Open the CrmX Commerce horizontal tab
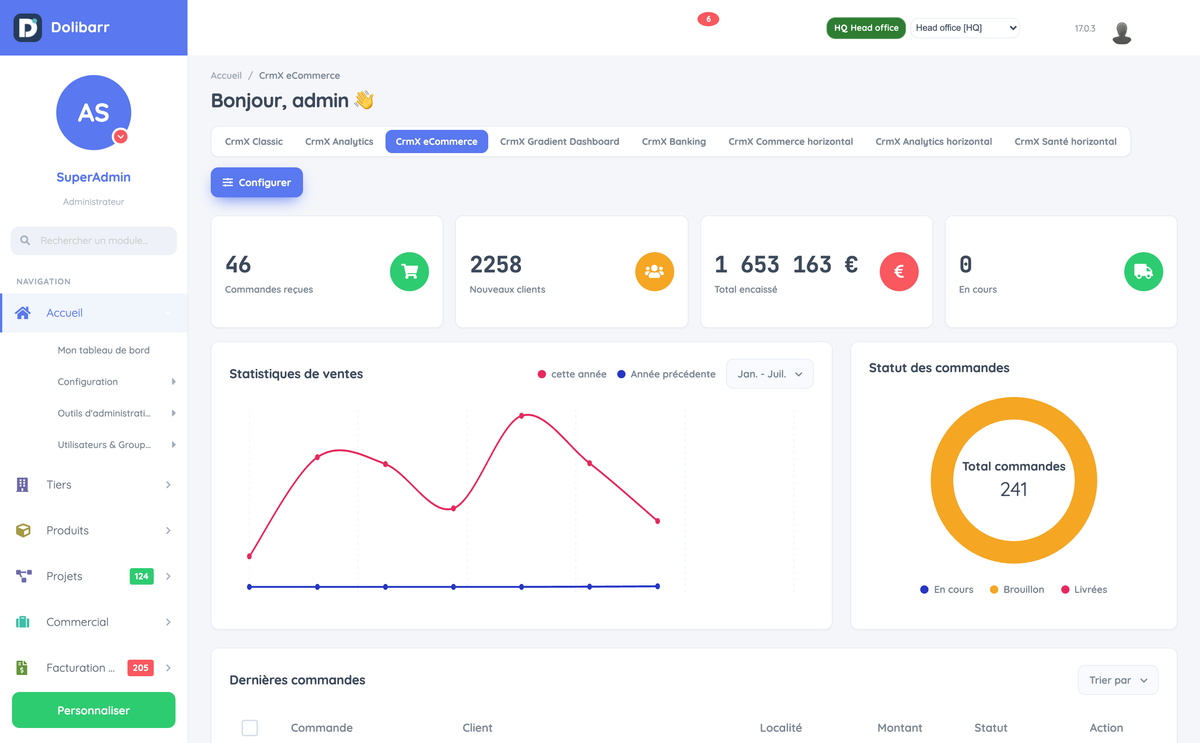1200x743 pixels. pyautogui.click(x=791, y=142)
